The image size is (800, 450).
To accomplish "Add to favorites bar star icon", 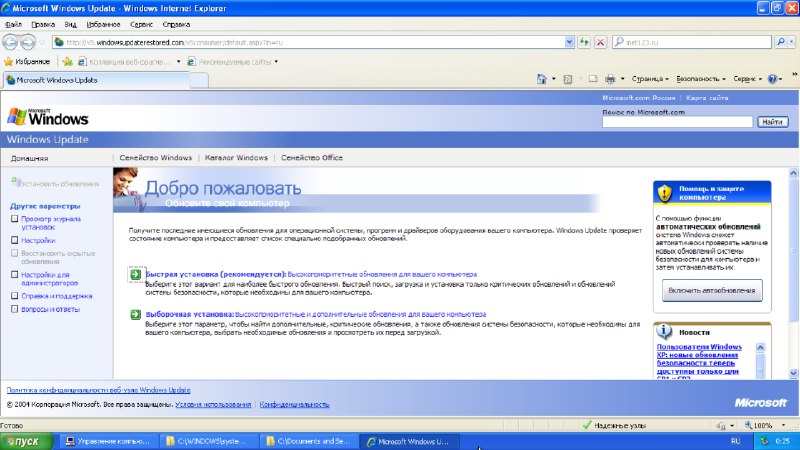I will (67, 61).
